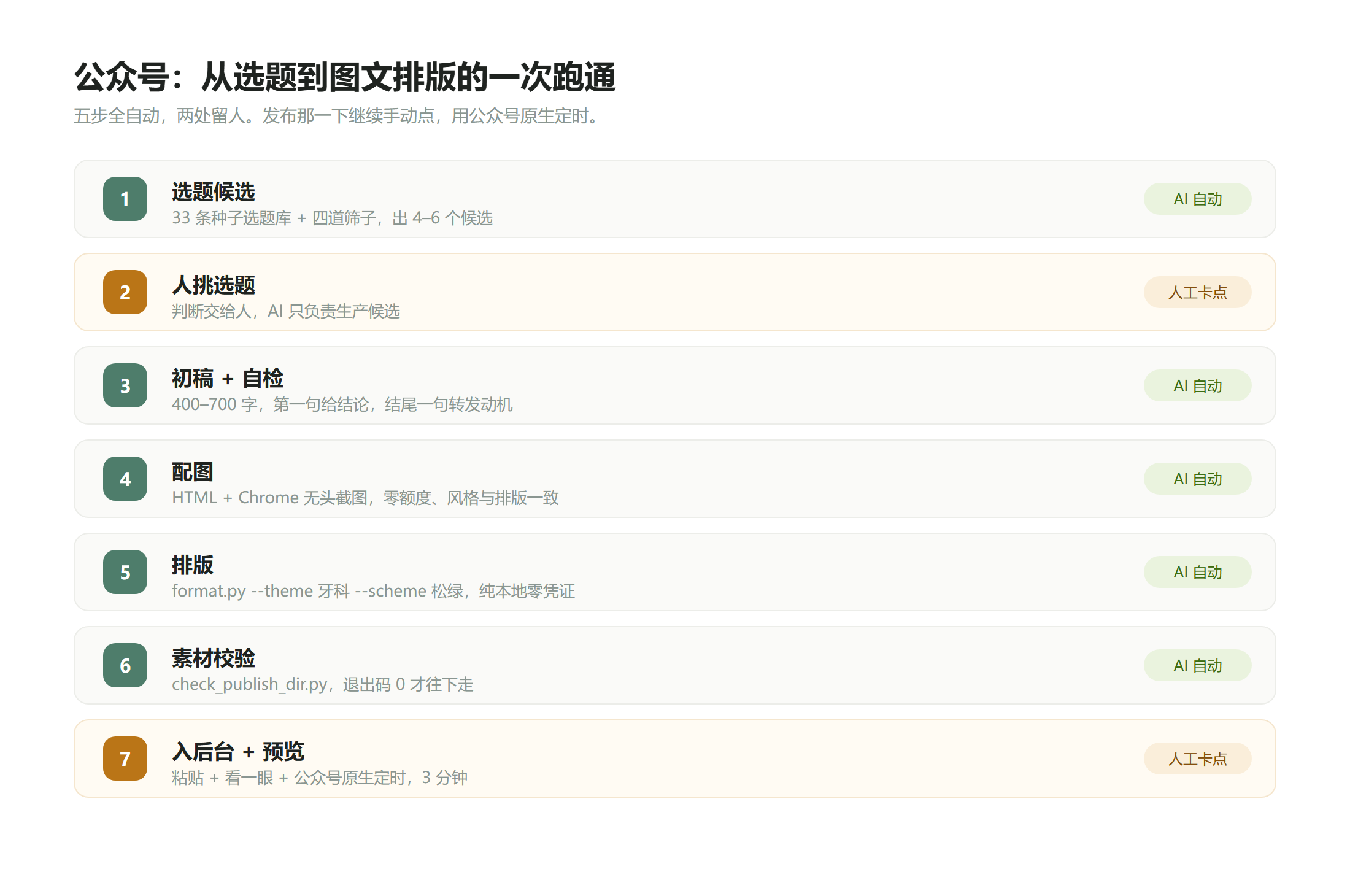Select the 素材校验 step title
The height and width of the screenshot is (896, 1350).
[214, 658]
